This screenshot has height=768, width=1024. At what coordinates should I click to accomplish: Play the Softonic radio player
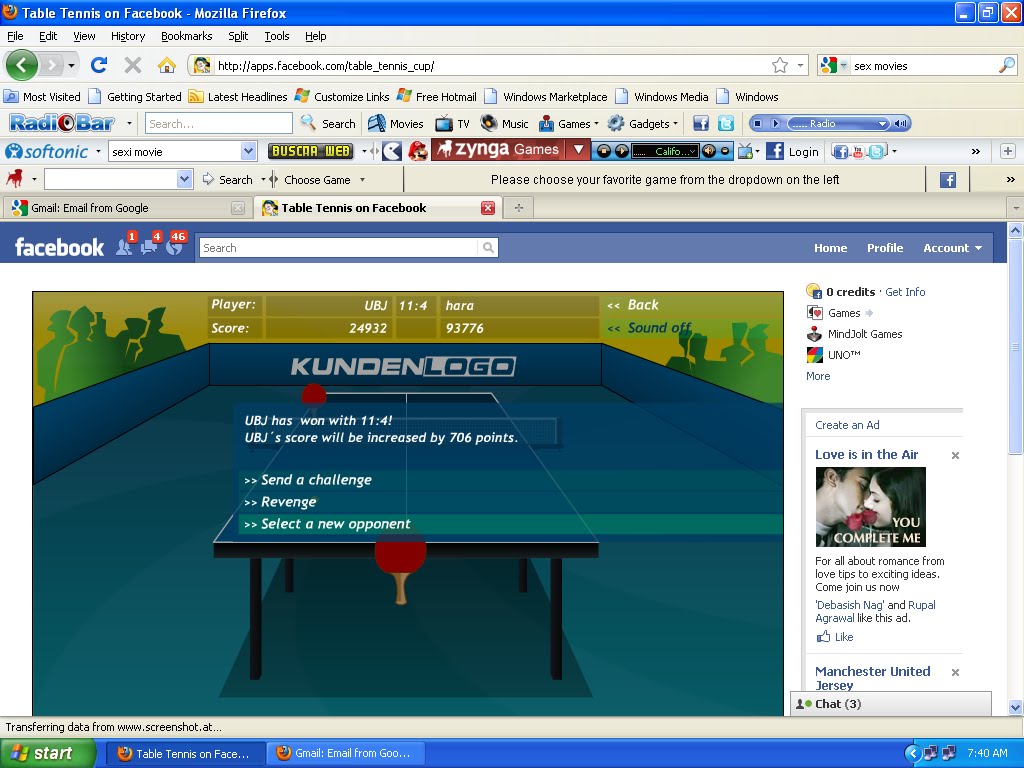click(x=621, y=152)
